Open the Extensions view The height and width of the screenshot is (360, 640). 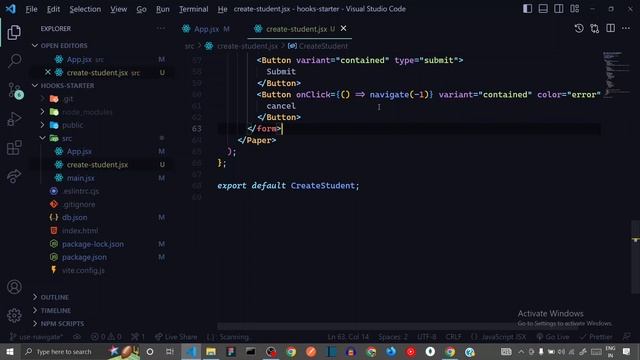[14, 147]
